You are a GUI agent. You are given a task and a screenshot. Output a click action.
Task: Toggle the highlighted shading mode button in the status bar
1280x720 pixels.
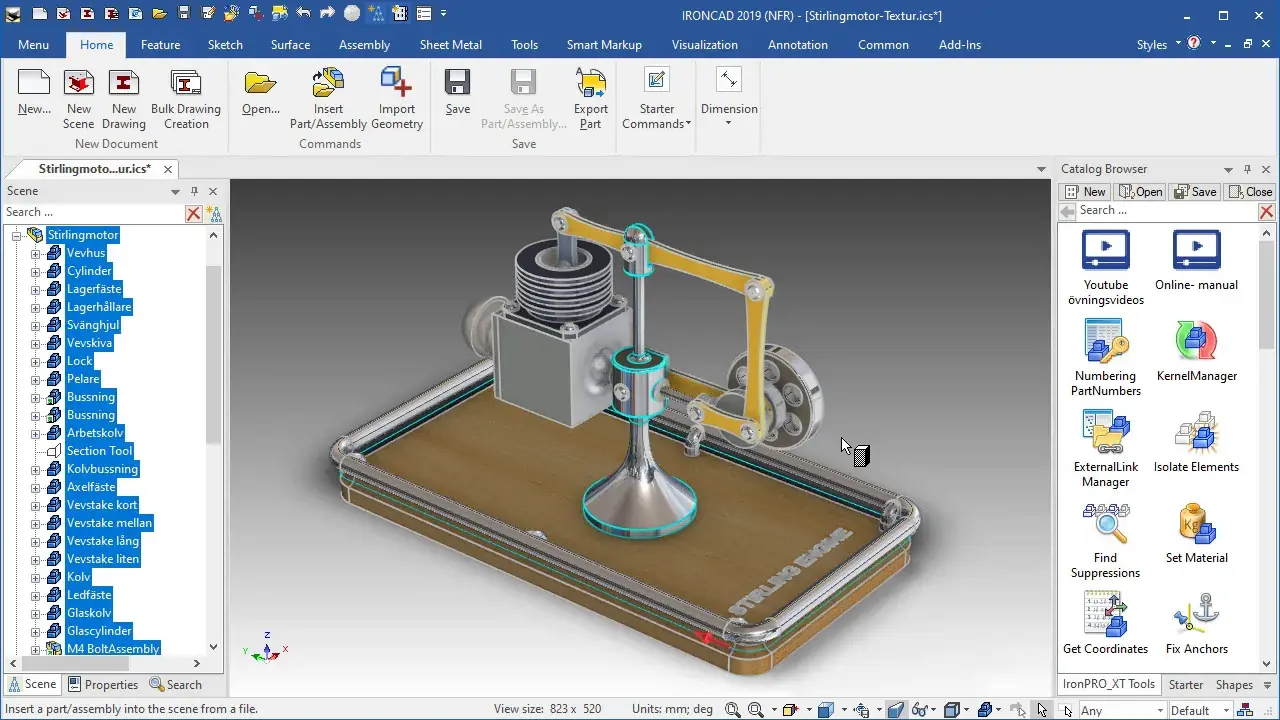pyautogui.click(x=896, y=710)
